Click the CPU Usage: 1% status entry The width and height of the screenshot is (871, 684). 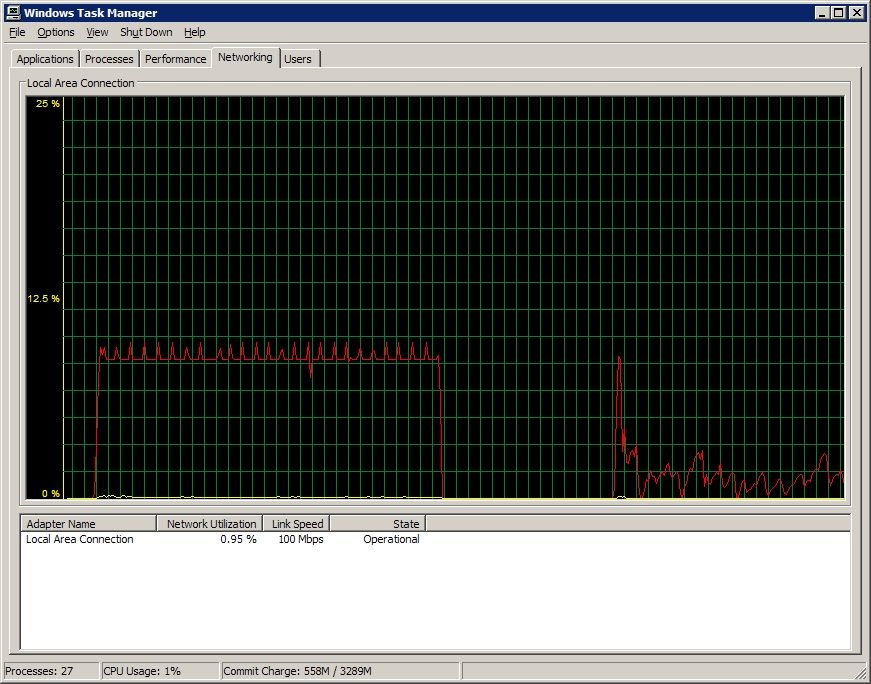click(x=161, y=671)
